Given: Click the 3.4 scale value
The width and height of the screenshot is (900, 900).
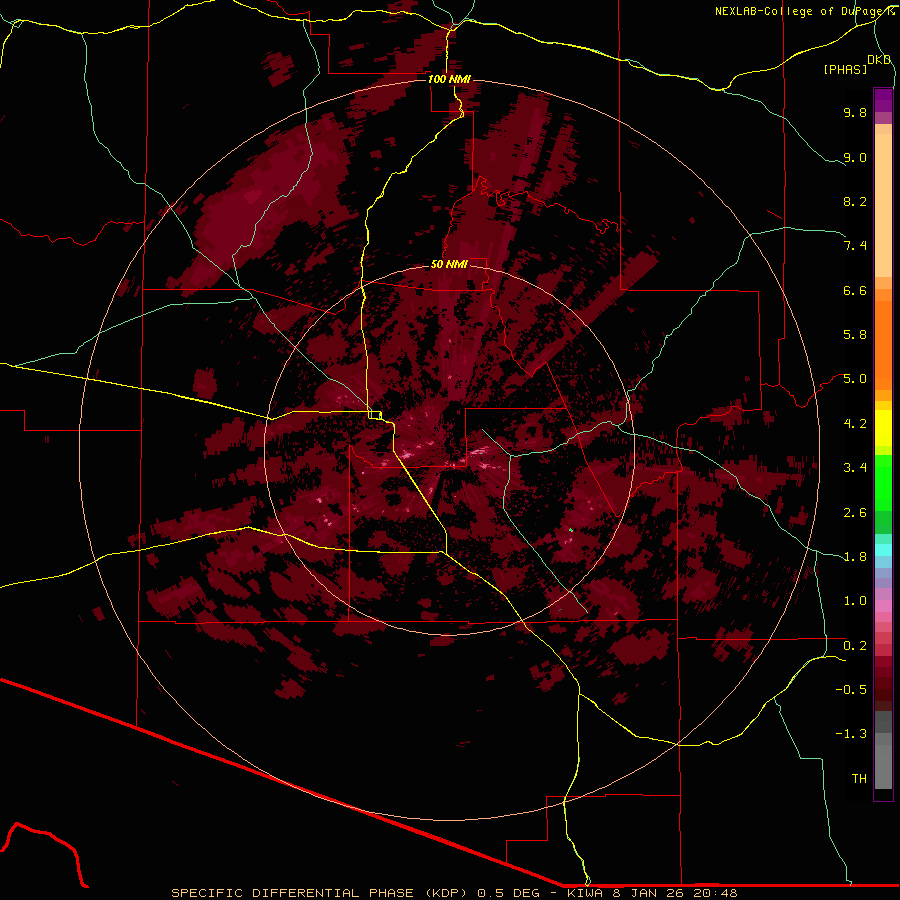Looking at the screenshot, I should [855, 468].
